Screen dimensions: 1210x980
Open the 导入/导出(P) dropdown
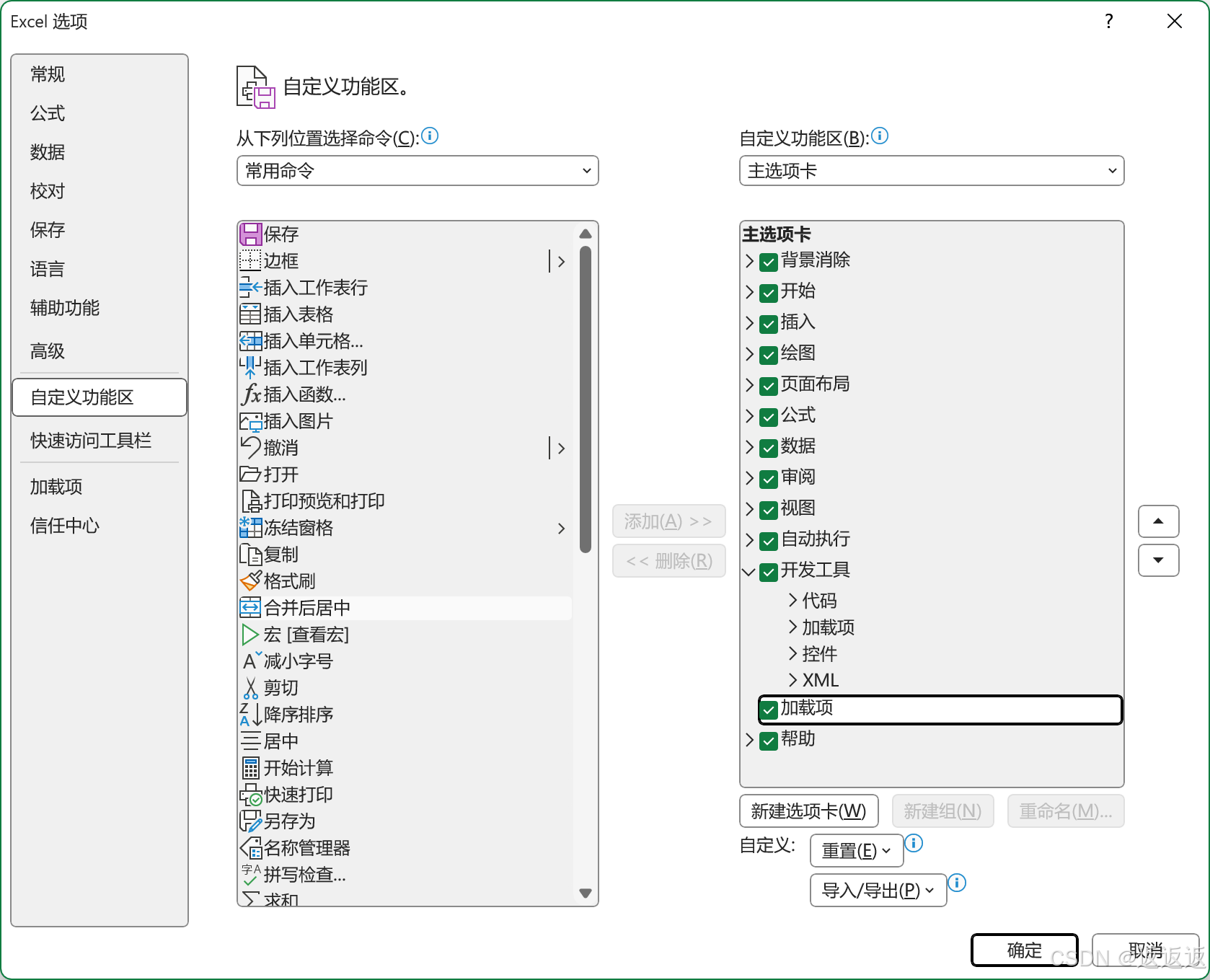[878, 891]
